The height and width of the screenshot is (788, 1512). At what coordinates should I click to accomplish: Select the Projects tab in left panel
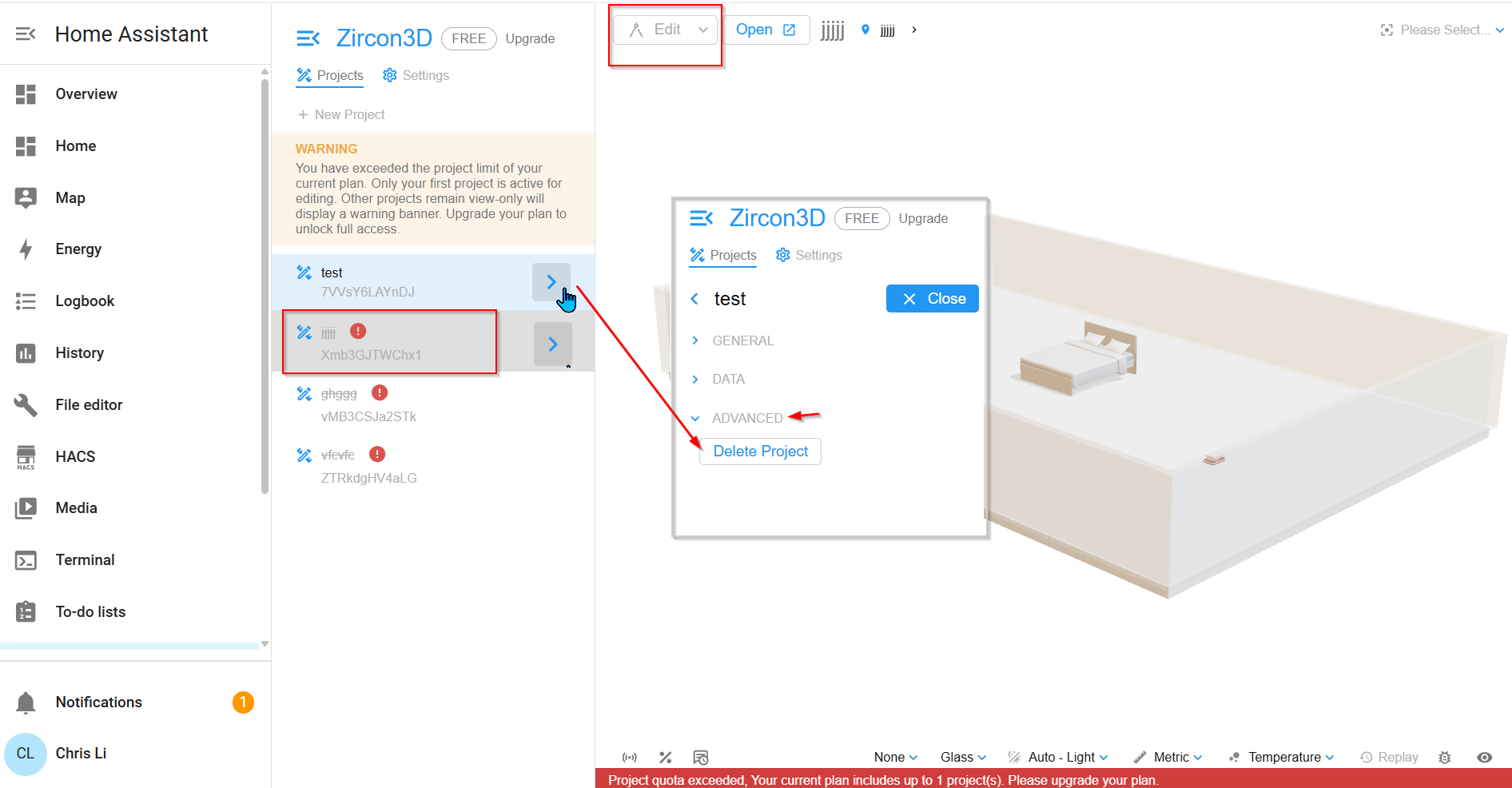tap(330, 75)
